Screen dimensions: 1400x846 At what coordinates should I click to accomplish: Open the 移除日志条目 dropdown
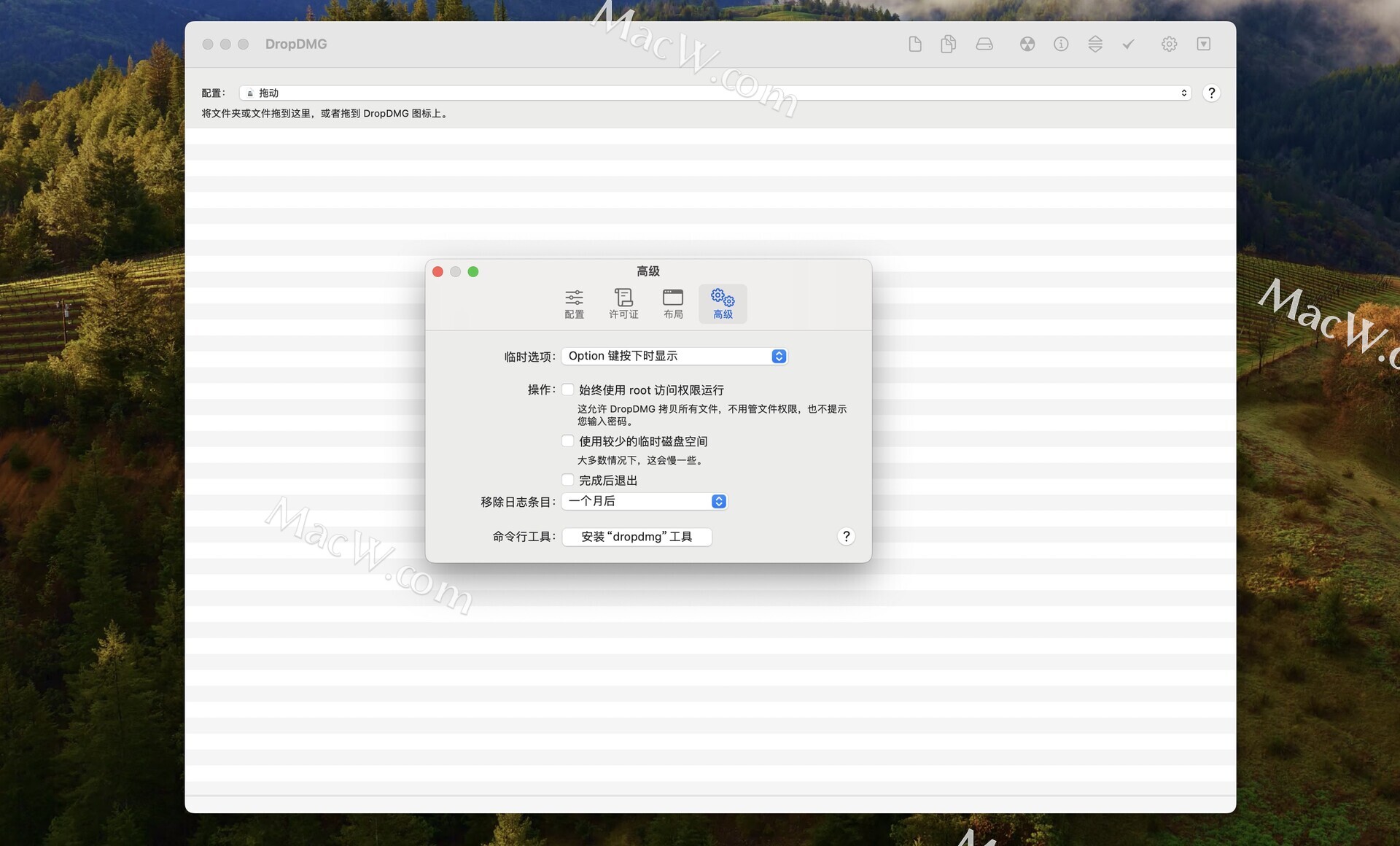click(x=644, y=502)
